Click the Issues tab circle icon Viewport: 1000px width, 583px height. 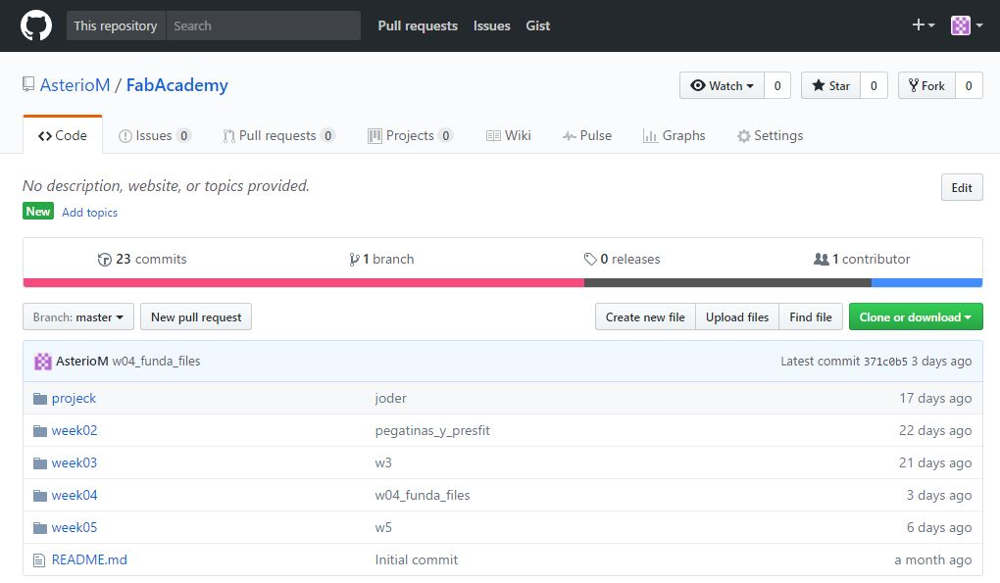(x=125, y=136)
